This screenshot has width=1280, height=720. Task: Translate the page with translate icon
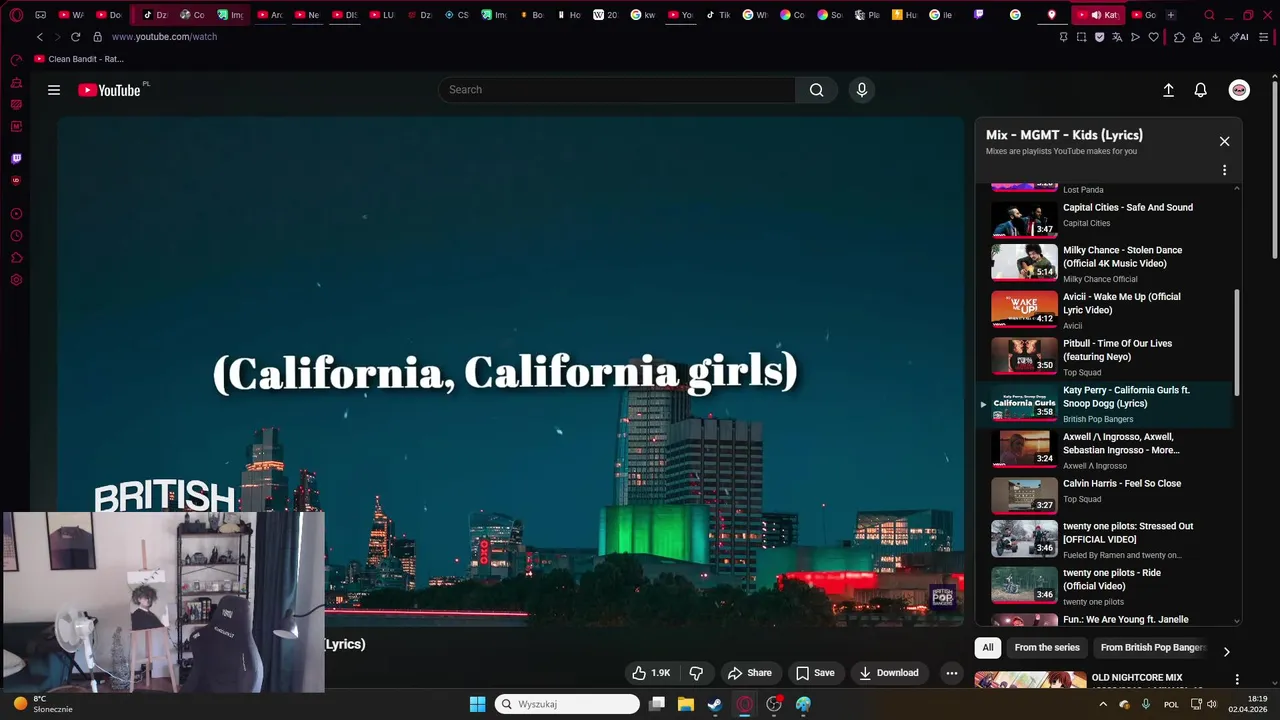pyautogui.click(x=1117, y=37)
